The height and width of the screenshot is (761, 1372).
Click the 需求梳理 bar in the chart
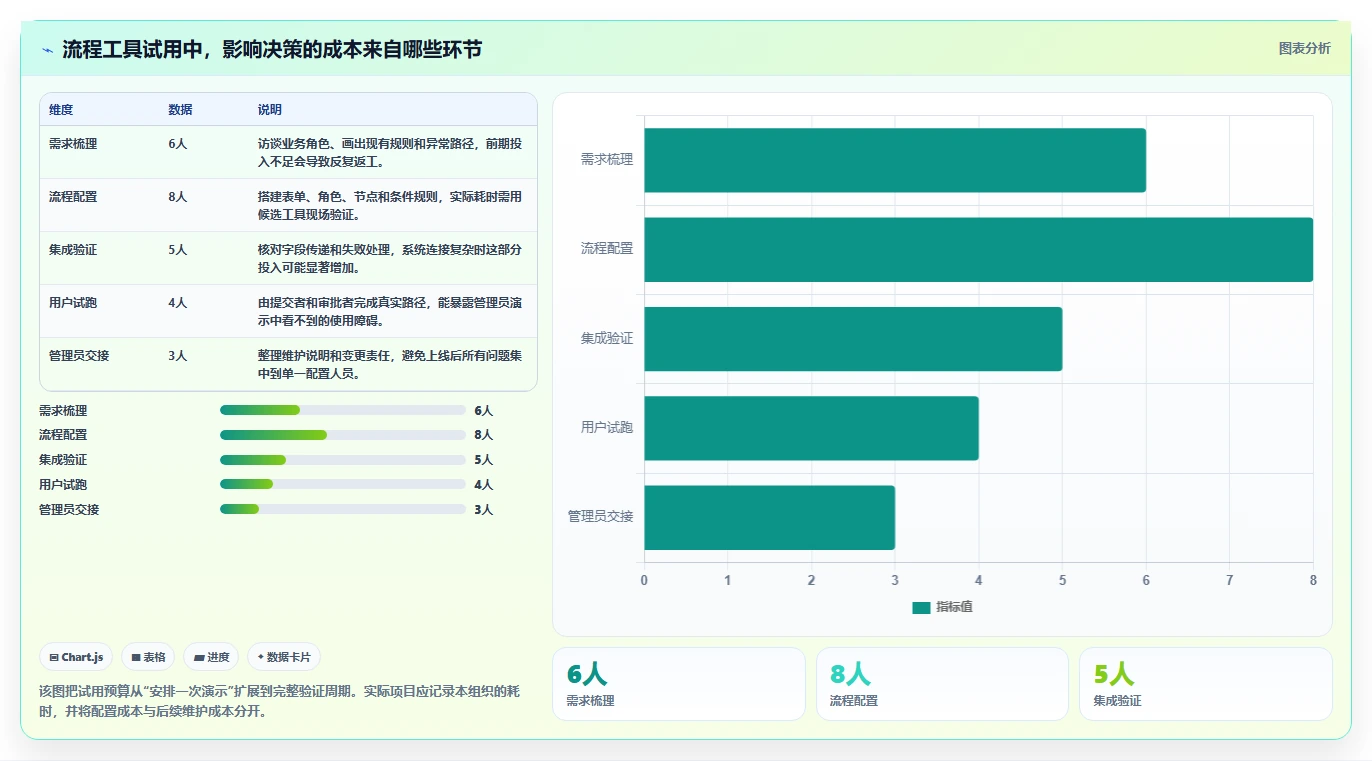895,160
